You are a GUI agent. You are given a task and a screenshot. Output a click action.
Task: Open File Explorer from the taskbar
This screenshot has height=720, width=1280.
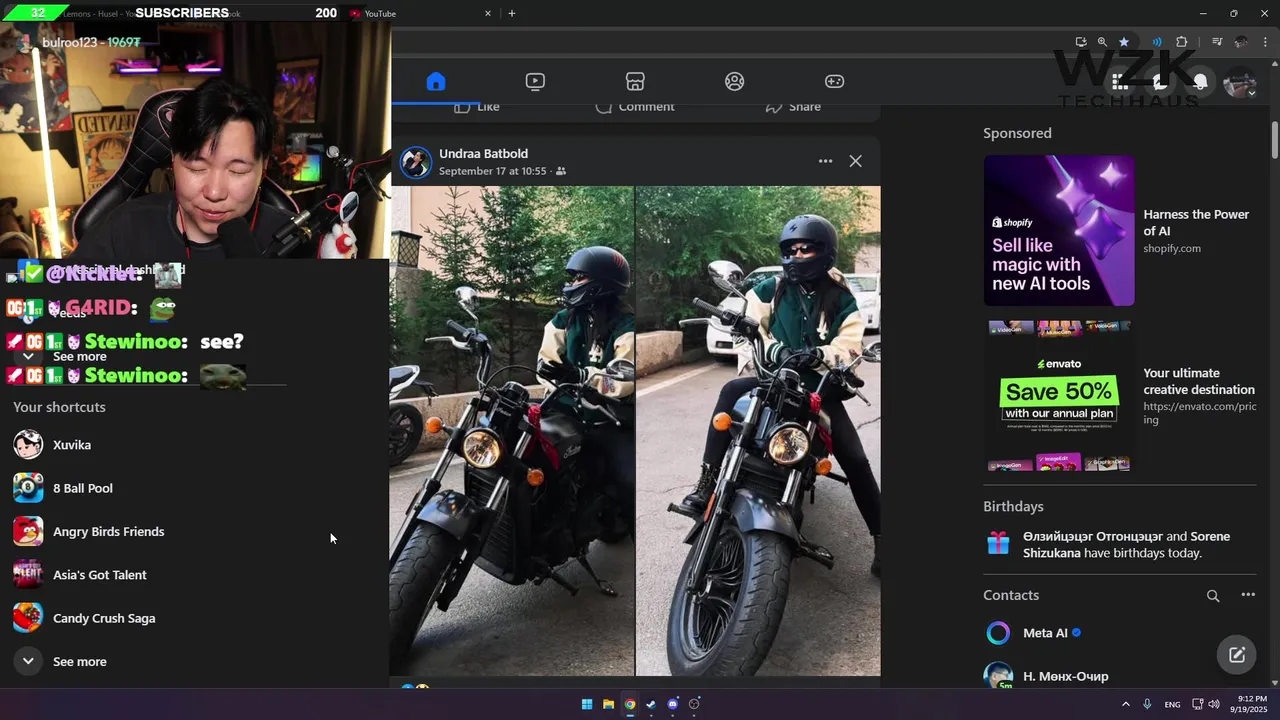pos(608,704)
